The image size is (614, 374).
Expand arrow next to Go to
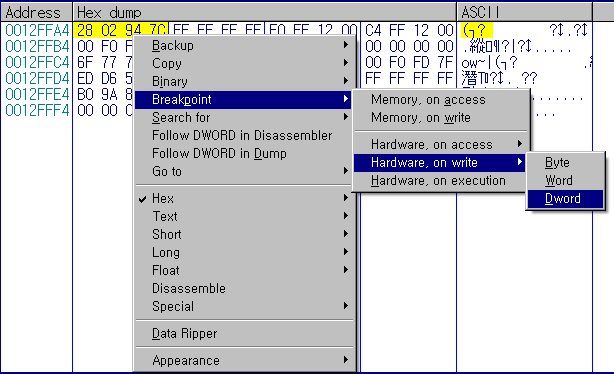(346, 171)
